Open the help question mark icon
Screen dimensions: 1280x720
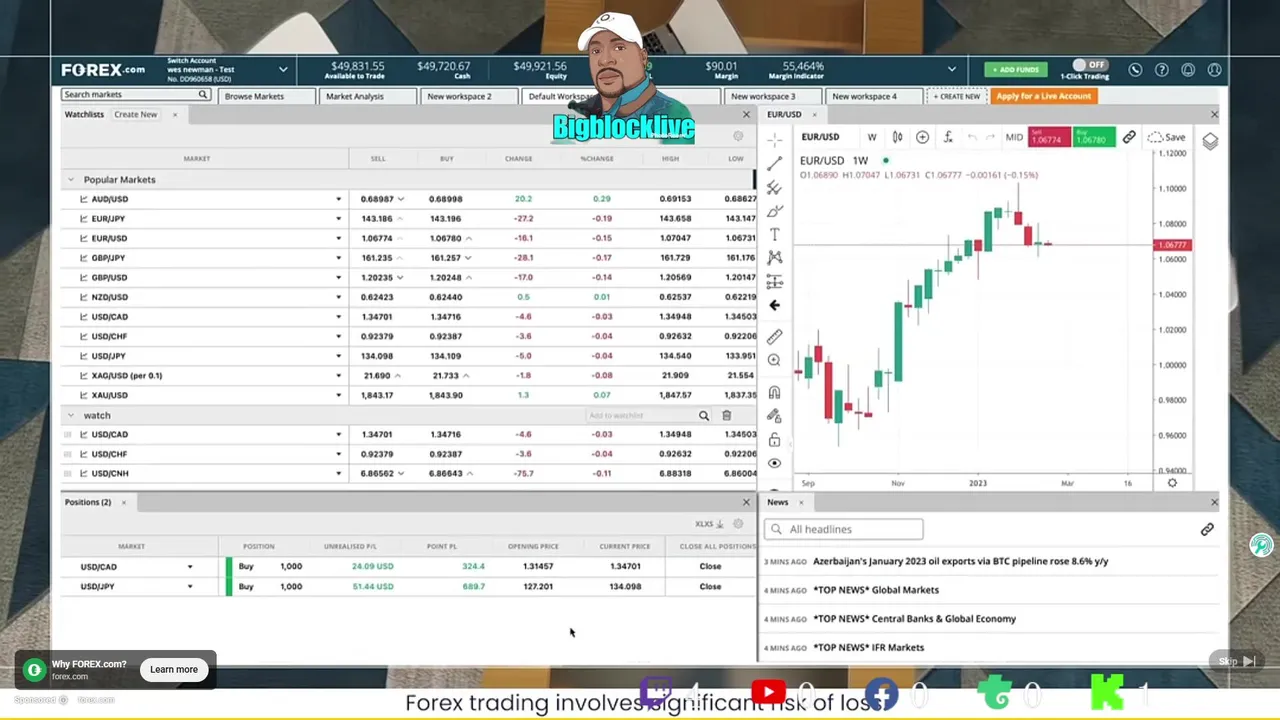(x=1162, y=70)
